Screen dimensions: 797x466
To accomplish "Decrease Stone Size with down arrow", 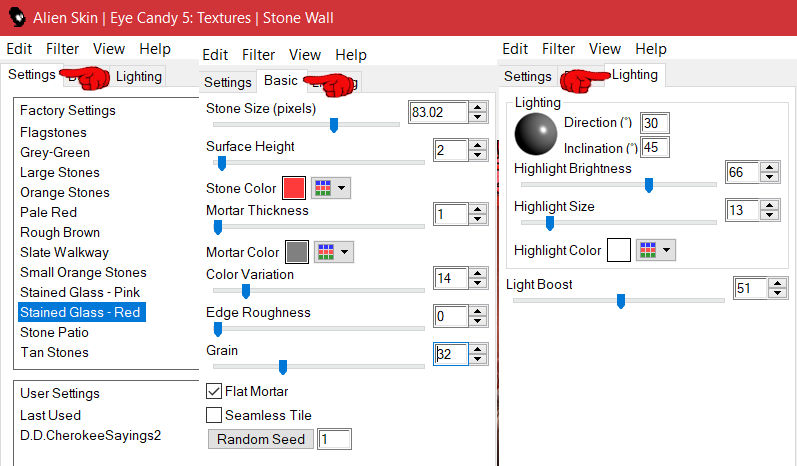I will pyautogui.click(x=477, y=117).
